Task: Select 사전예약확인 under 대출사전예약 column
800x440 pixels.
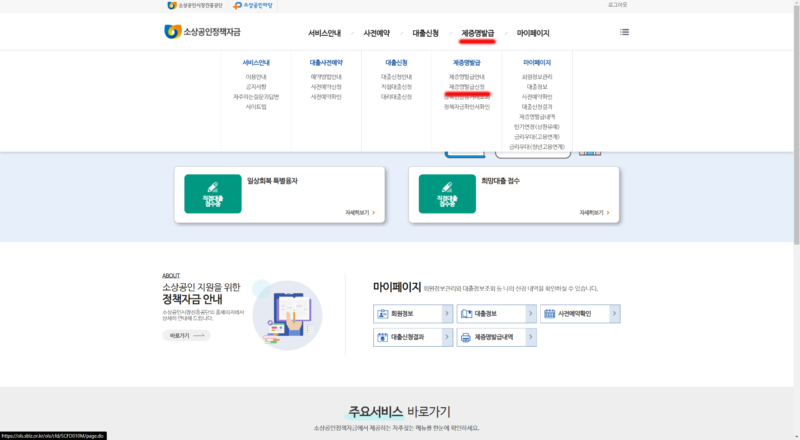Action: pos(326,96)
